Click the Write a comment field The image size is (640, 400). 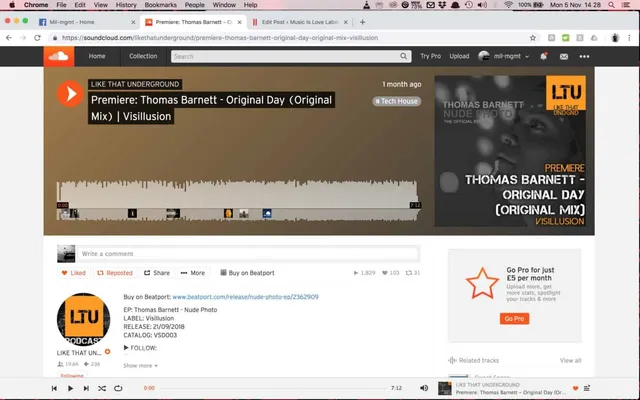(248, 254)
